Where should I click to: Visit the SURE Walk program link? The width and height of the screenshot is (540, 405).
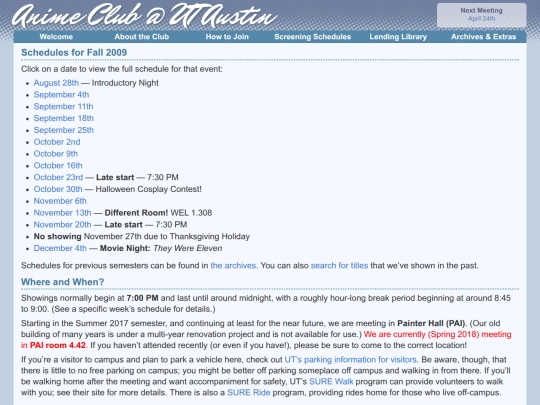click(x=331, y=382)
